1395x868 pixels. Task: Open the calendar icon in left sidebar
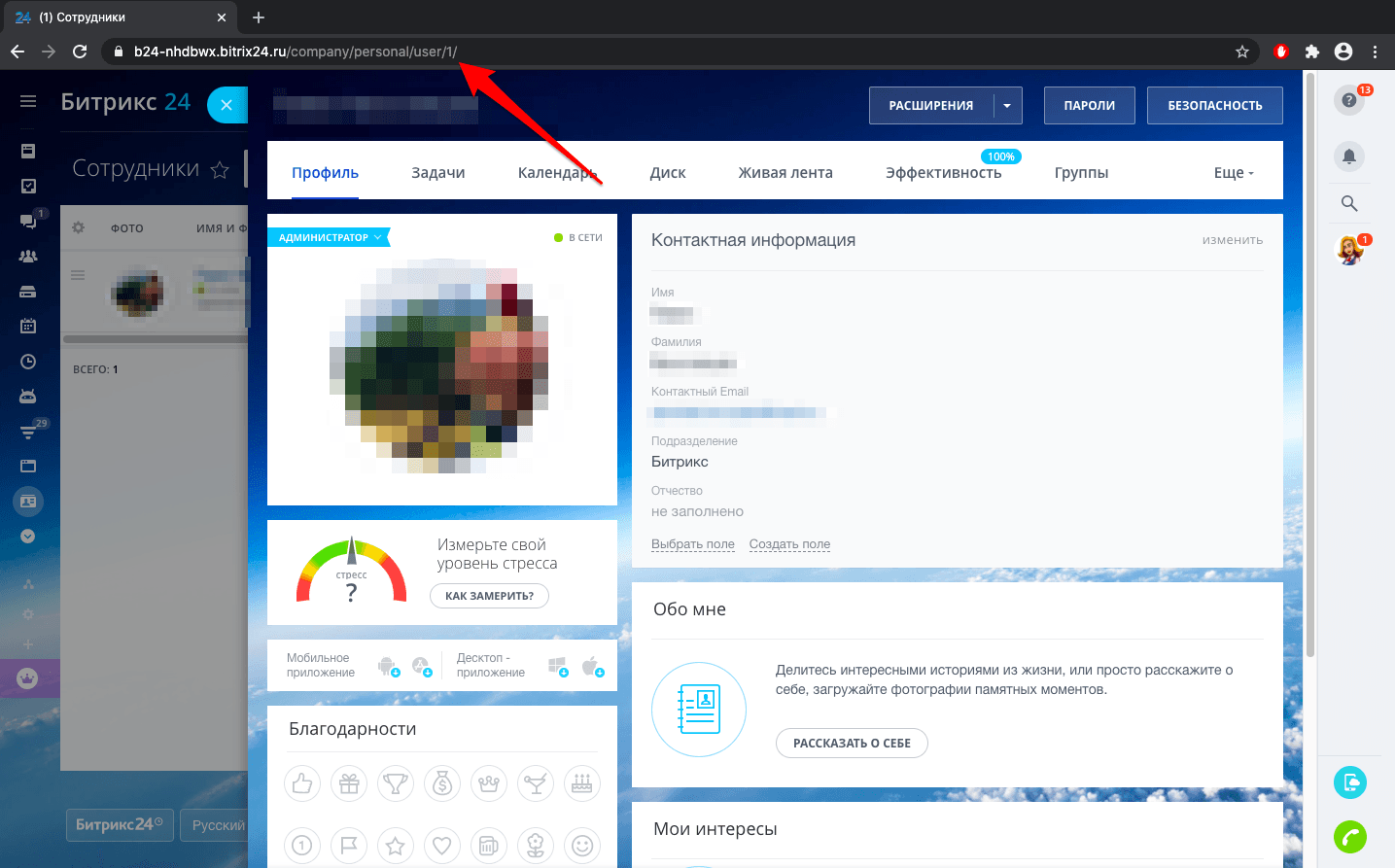click(x=28, y=326)
